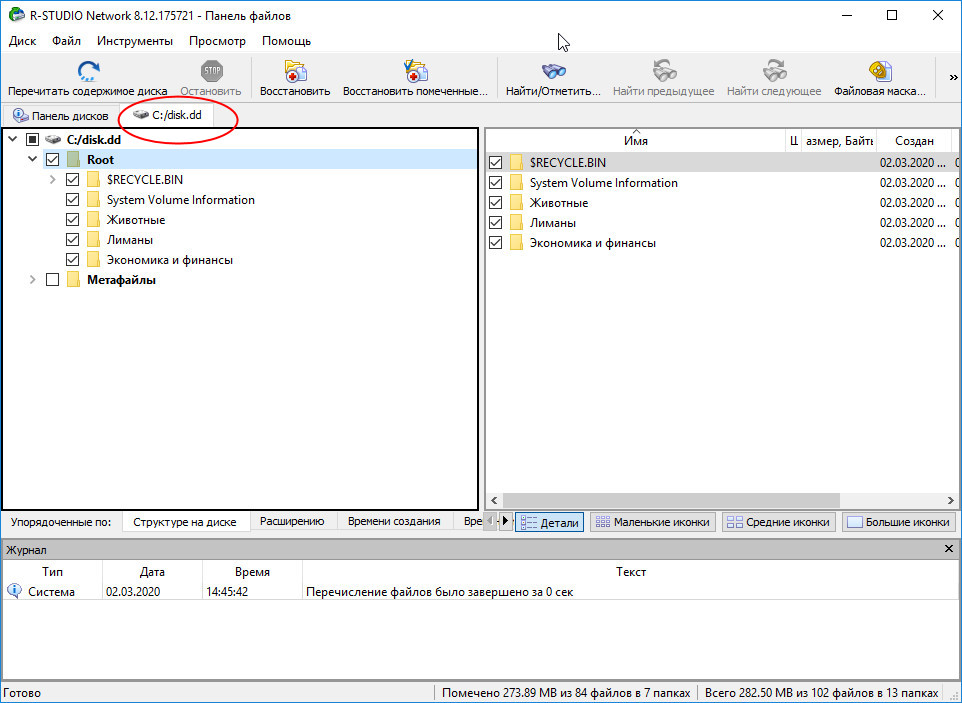Viewport: 962px width, 703px height.
Task: Uncheck Лиманы checkbox in file list
Action: coord(496,223)
